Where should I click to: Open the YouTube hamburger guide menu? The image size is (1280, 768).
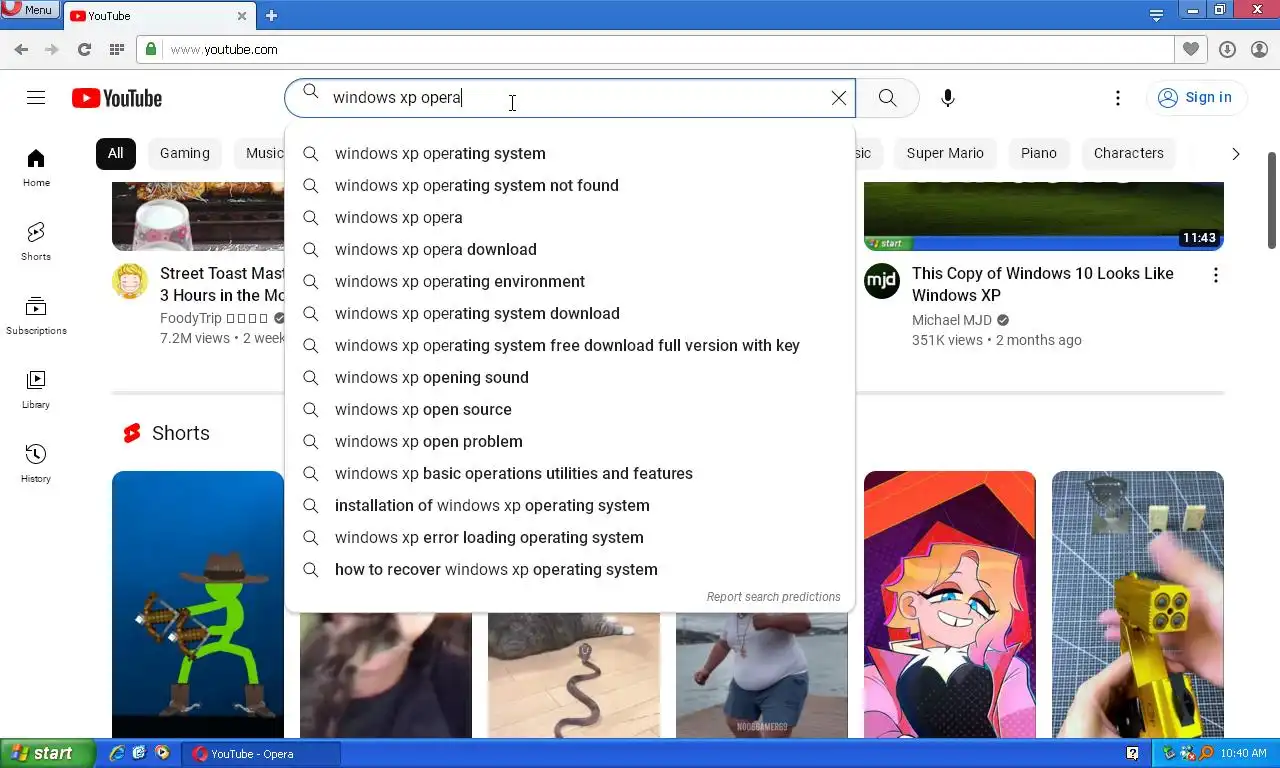coord(36,97)
